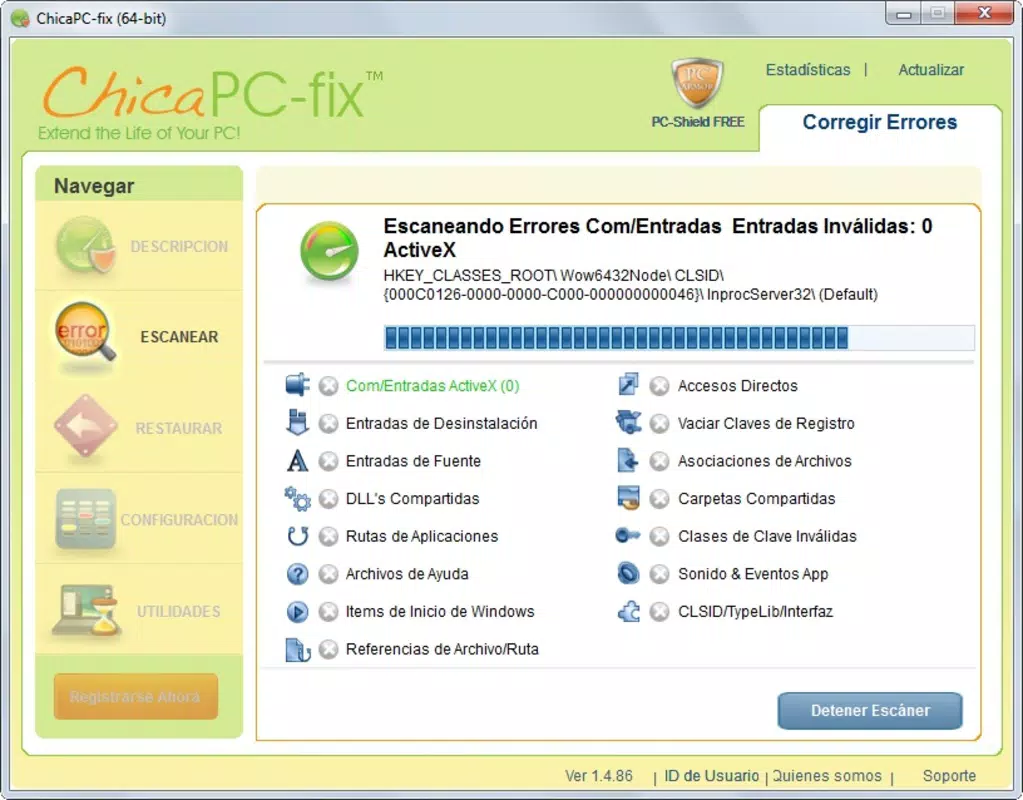Click the Entradas de Desinstalación icon

tap(298, 422)
